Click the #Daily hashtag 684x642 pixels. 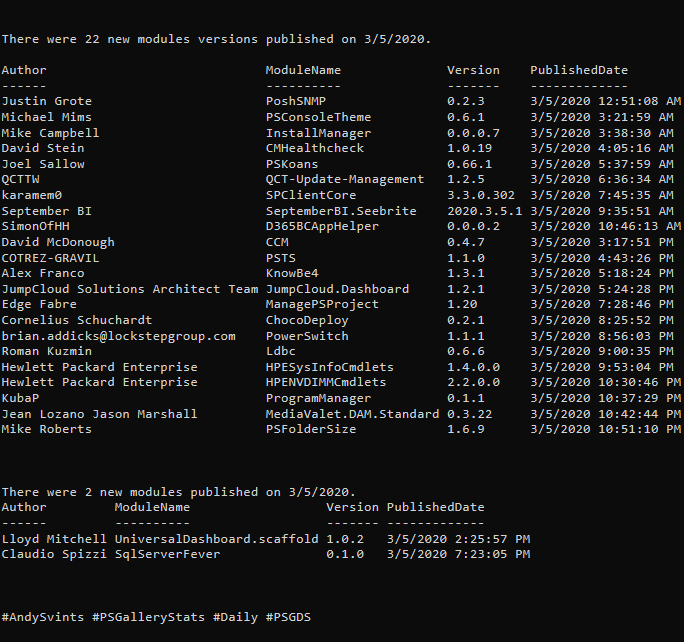[x=236, y=618]
